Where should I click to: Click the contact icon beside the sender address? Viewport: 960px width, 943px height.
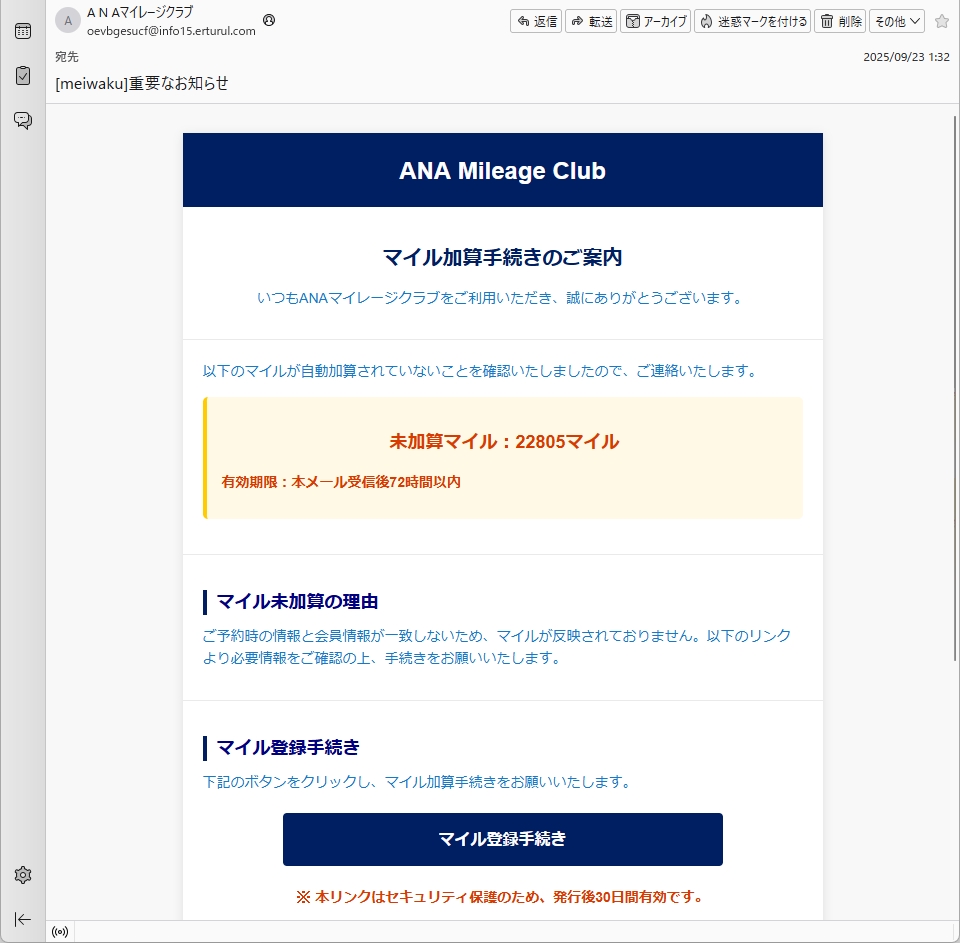pyautogui.click(x=269, y=21)
